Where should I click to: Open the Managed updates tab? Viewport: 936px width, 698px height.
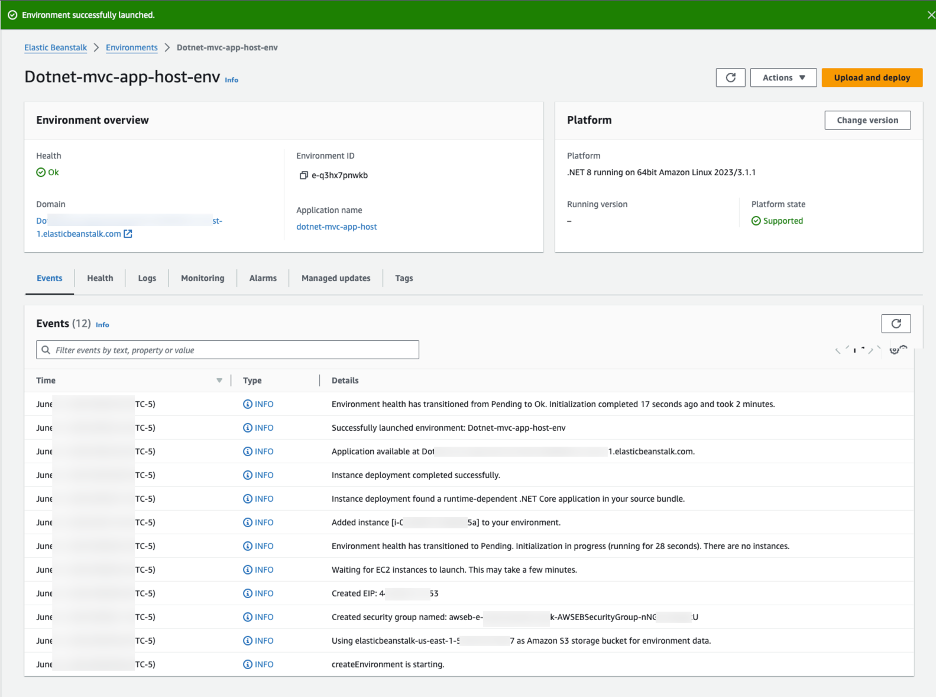tap(336, 278)
